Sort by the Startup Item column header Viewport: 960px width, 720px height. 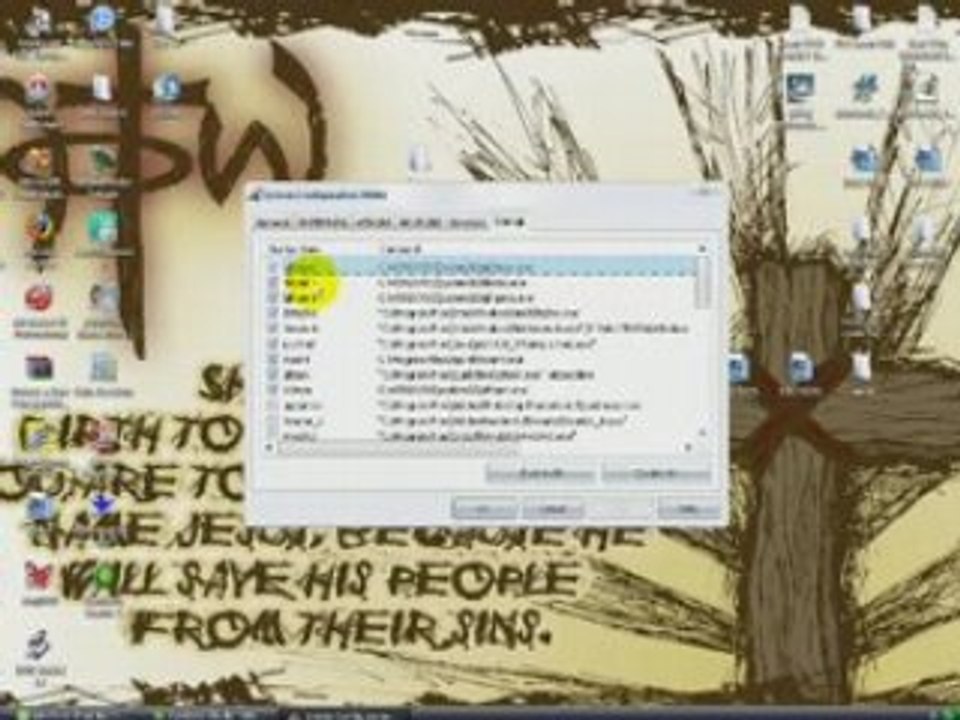click(320, 249)
